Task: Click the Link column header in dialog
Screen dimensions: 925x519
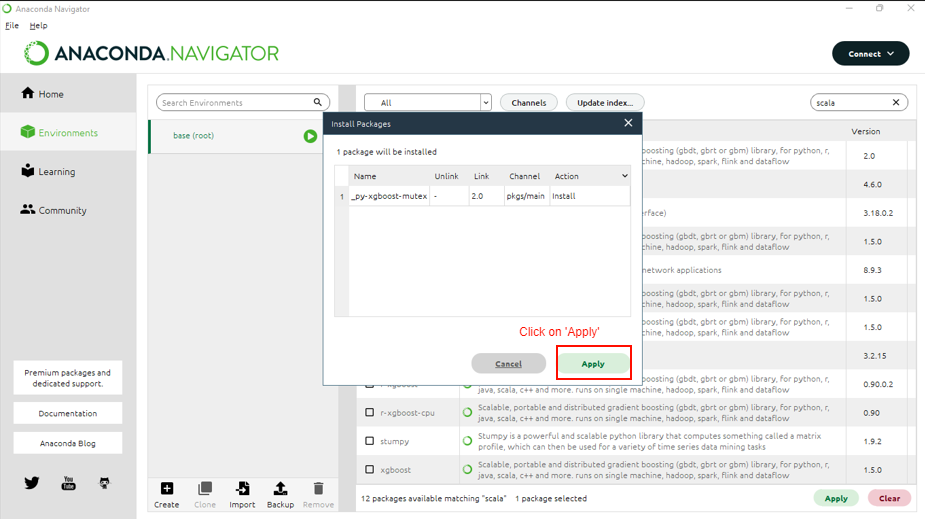Action: [481, 176]
